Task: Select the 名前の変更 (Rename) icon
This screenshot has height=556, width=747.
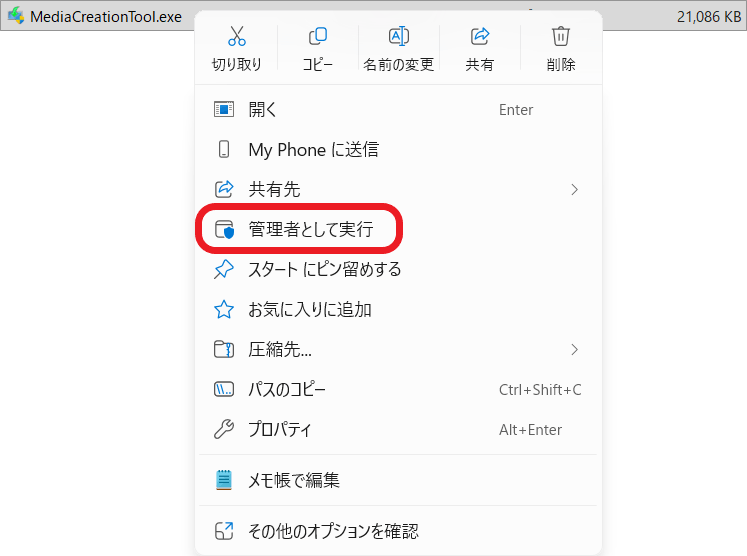Action: 398,37
